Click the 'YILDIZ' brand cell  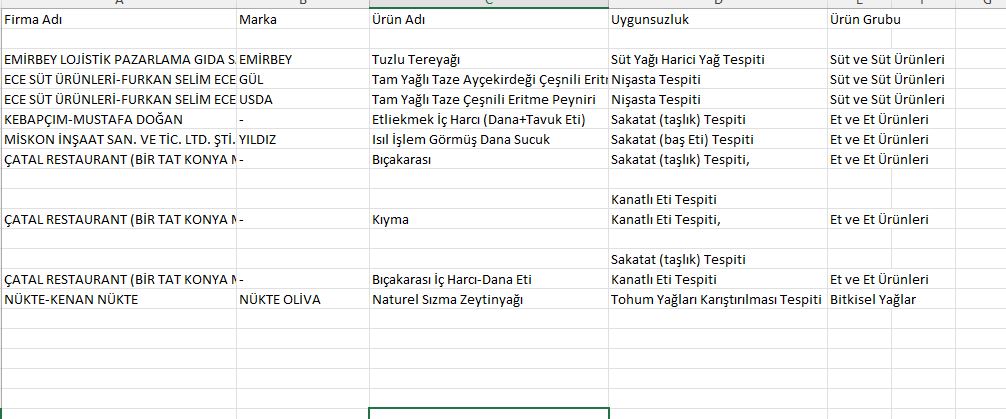point(303,139)
